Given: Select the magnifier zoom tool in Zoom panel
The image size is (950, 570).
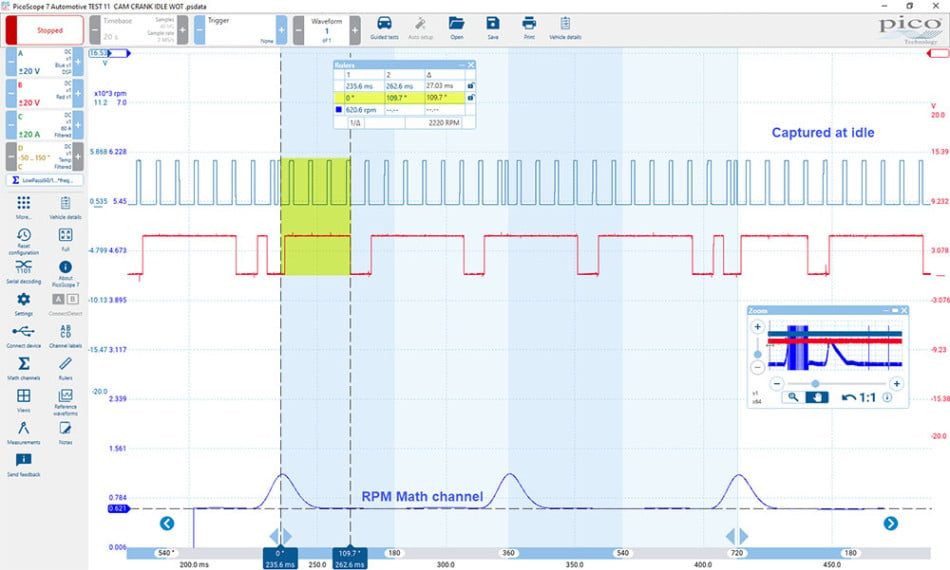Looking at the screenshot, I should 793,397.
